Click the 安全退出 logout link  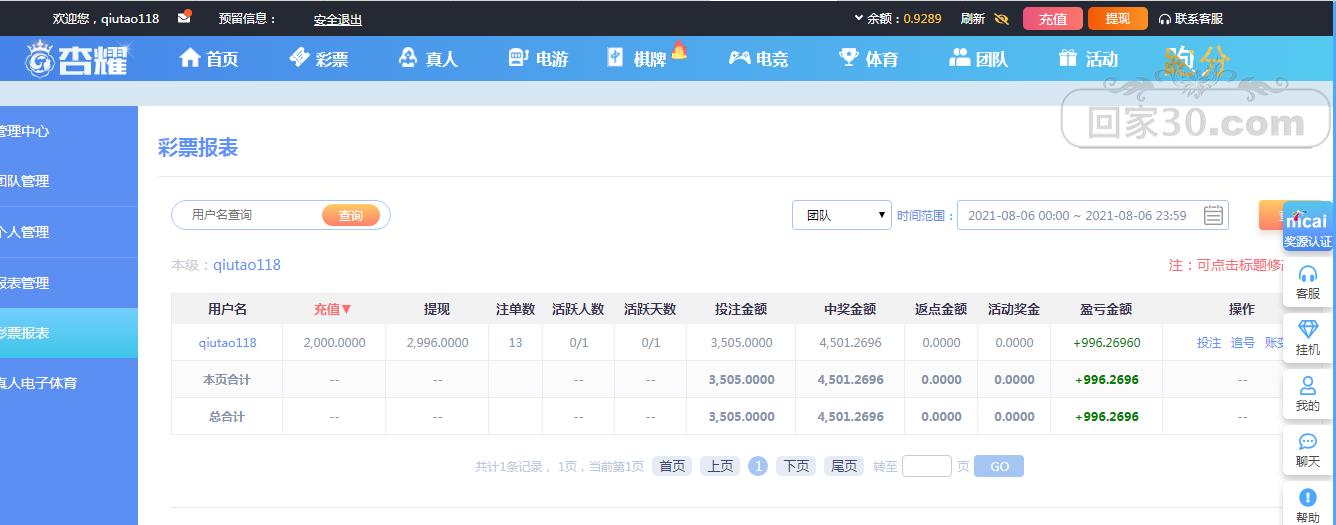[338, 19]
